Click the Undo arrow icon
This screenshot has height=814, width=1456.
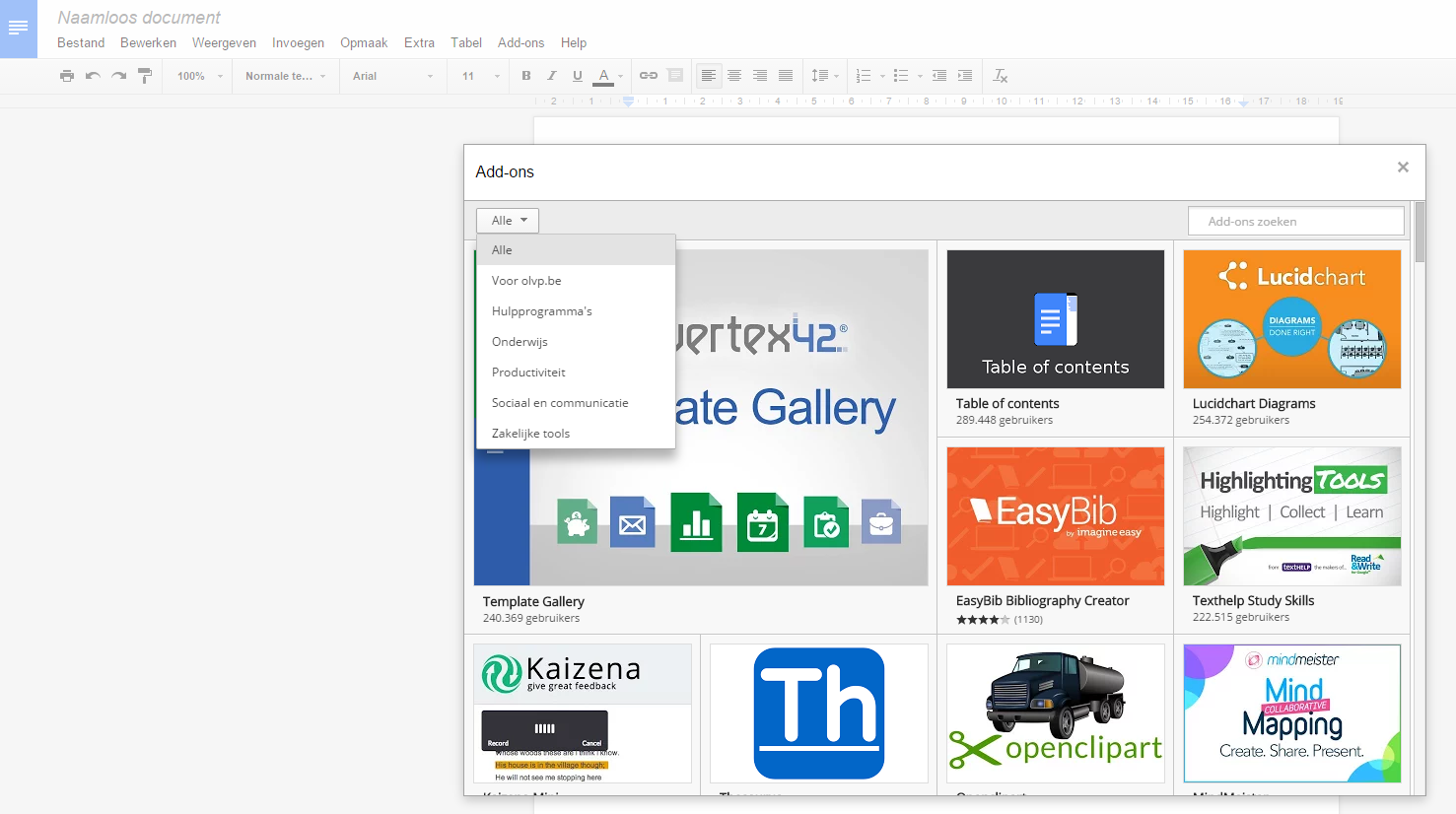(x=93, y=76)
